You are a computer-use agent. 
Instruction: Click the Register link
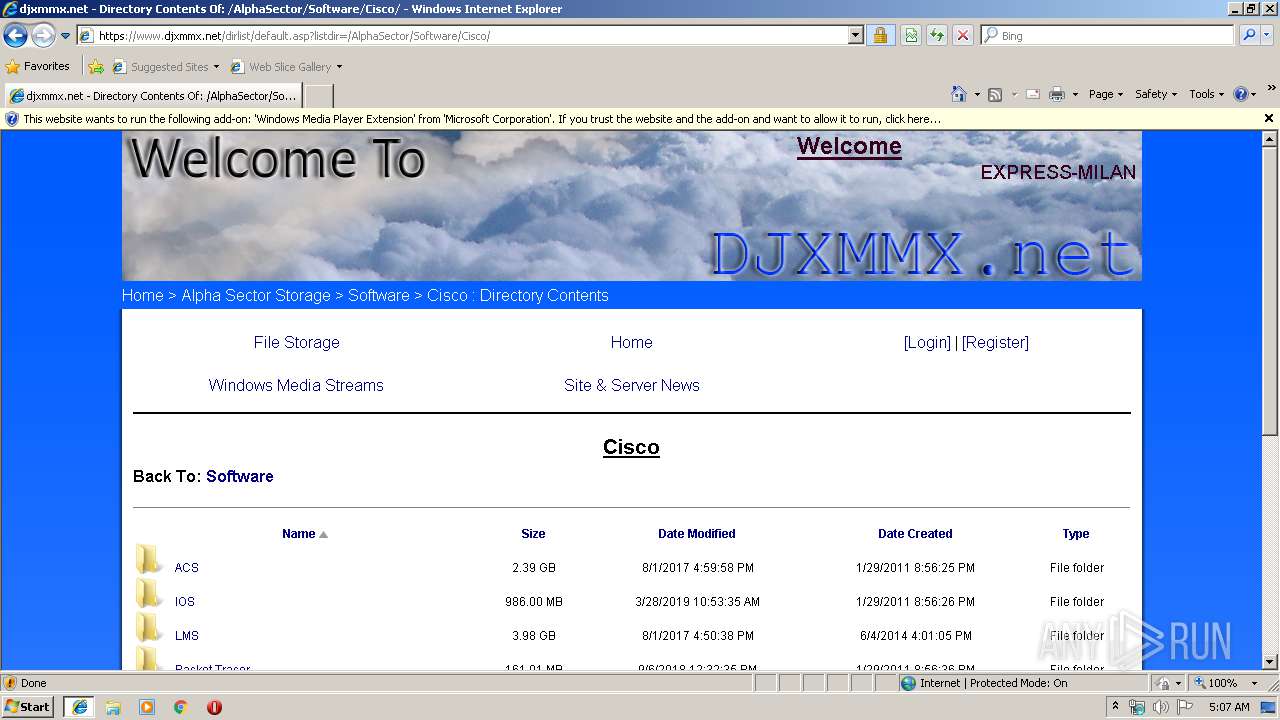(x=995, y=342)
